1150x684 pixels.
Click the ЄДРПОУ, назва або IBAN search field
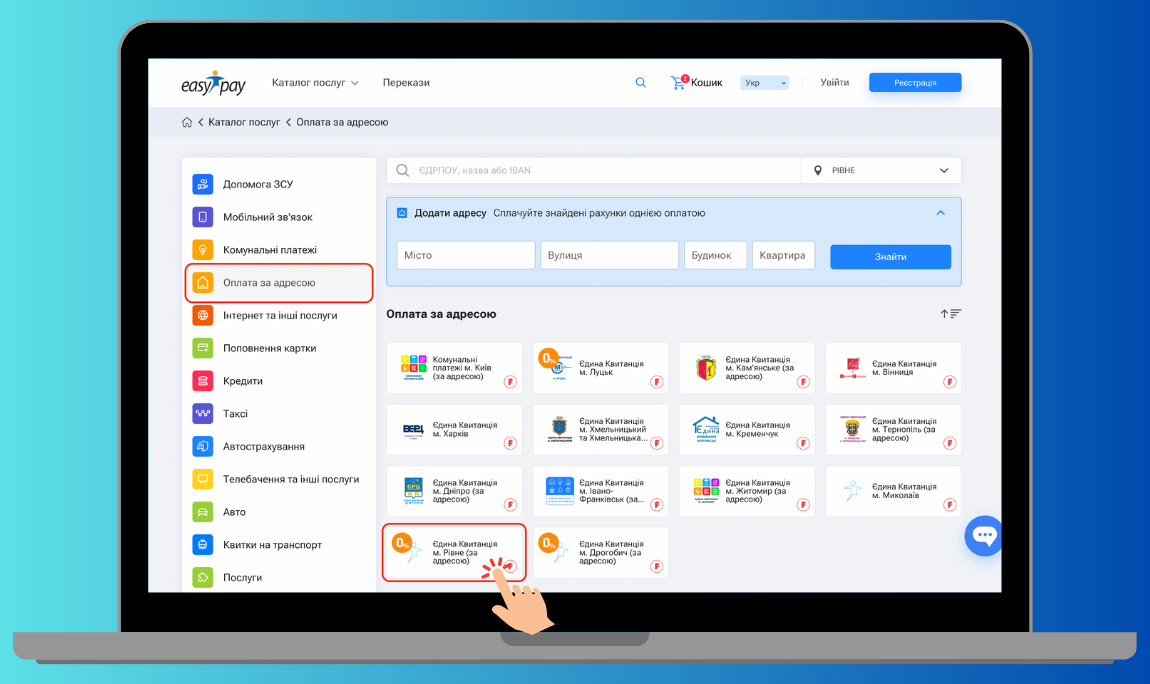[593, 171]
